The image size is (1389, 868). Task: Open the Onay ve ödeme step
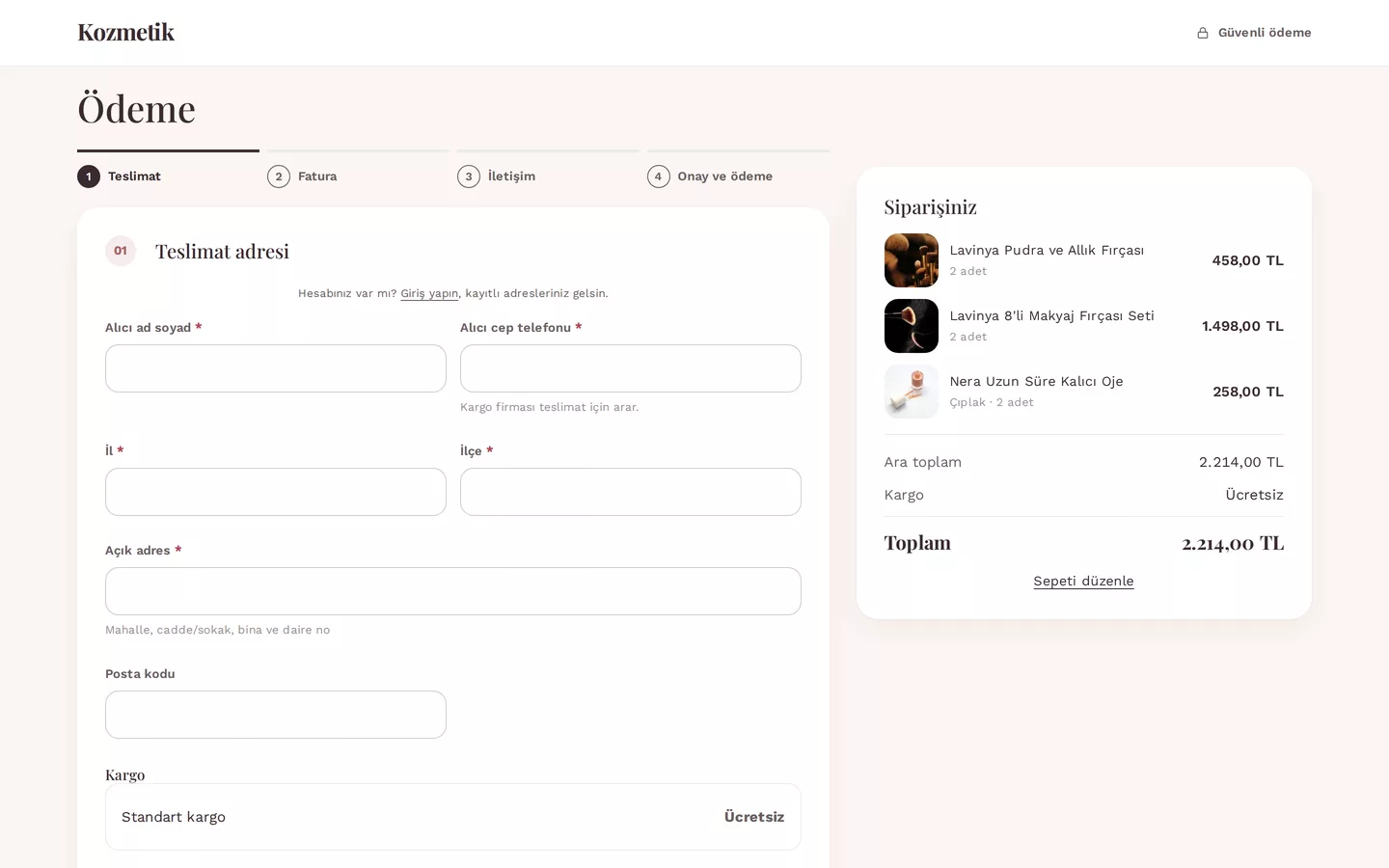[738, 170]
